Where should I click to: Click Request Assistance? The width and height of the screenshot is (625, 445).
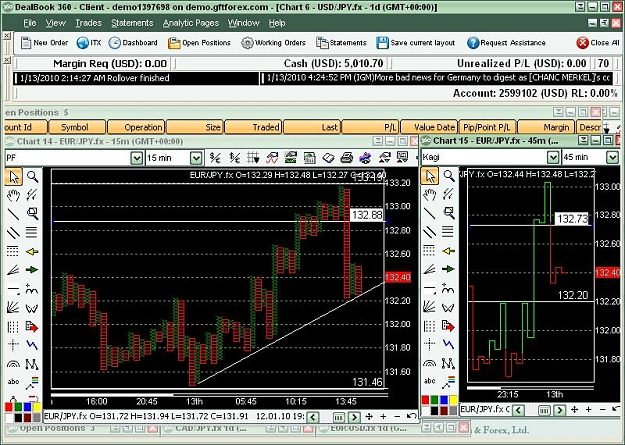click(x=506, y=43)
